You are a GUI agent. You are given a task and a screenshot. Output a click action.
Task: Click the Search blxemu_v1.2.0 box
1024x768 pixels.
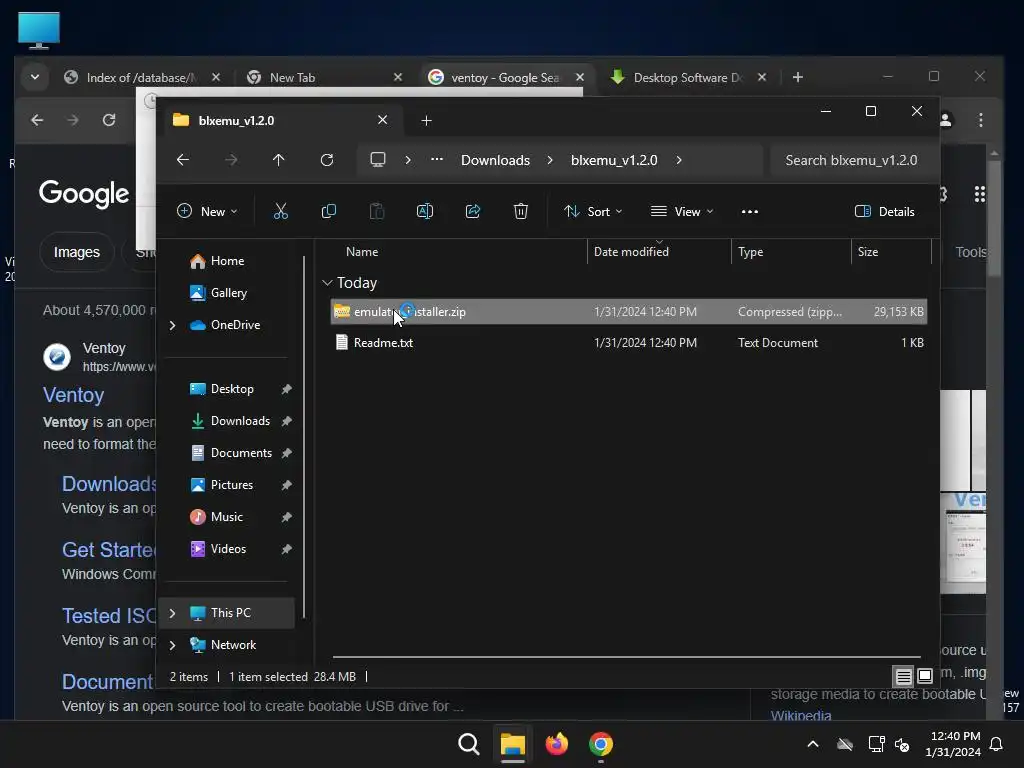[852, 160]
